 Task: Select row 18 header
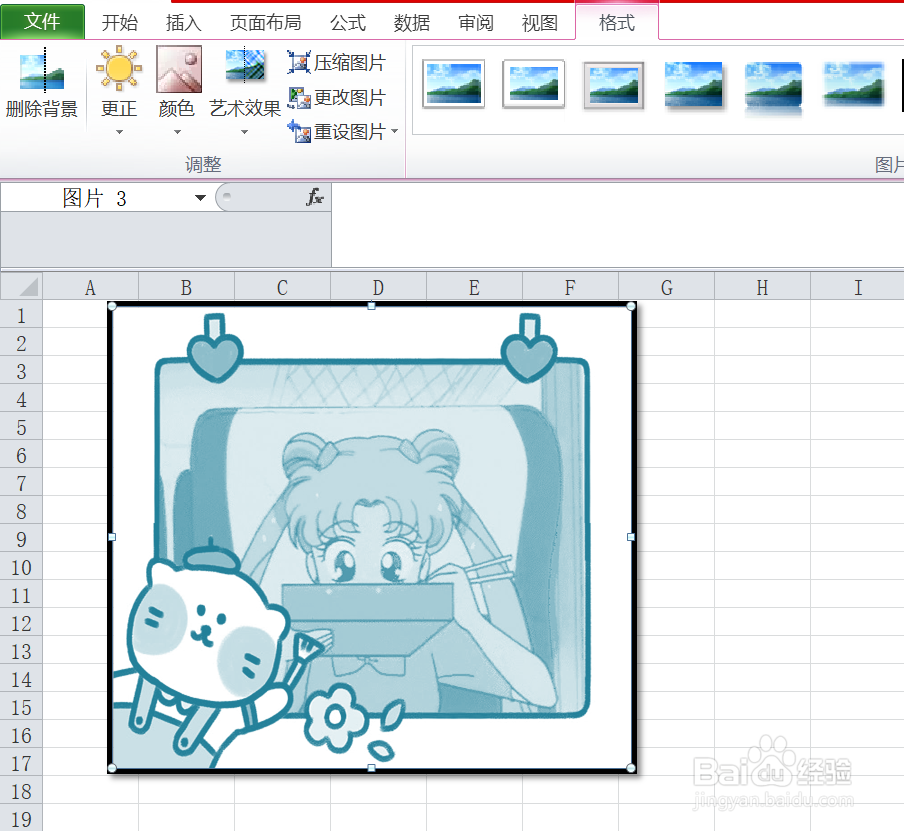(21, 791)
